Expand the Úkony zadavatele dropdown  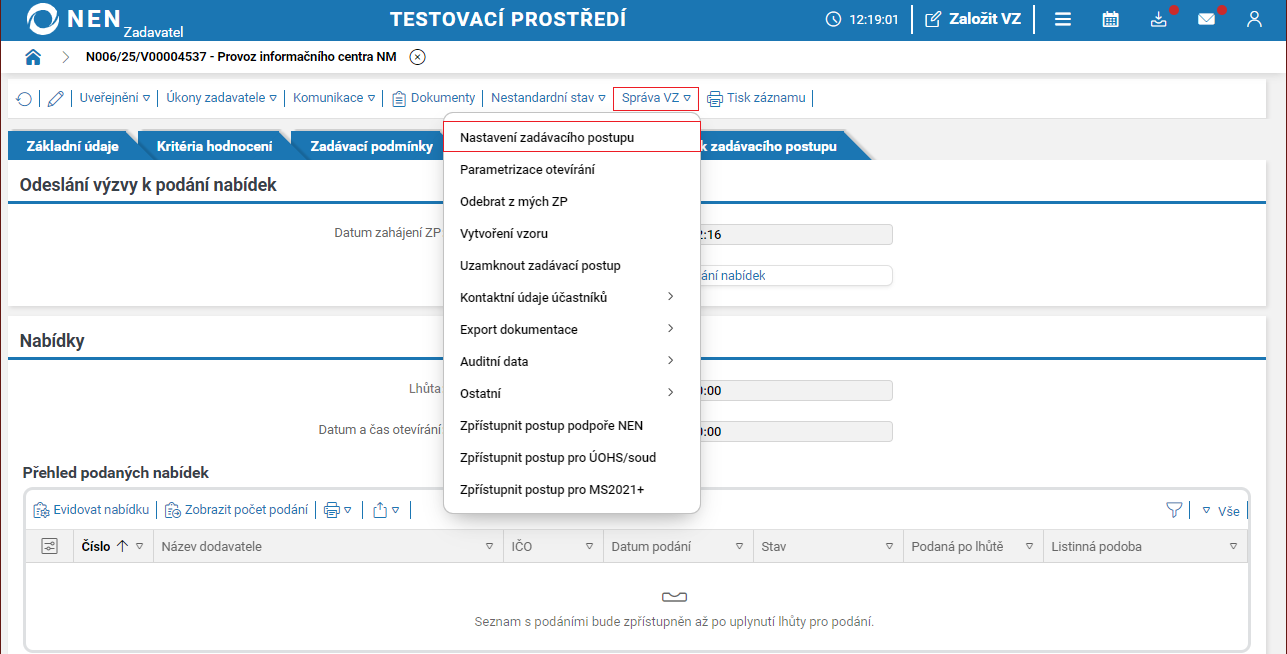(221, 98)
